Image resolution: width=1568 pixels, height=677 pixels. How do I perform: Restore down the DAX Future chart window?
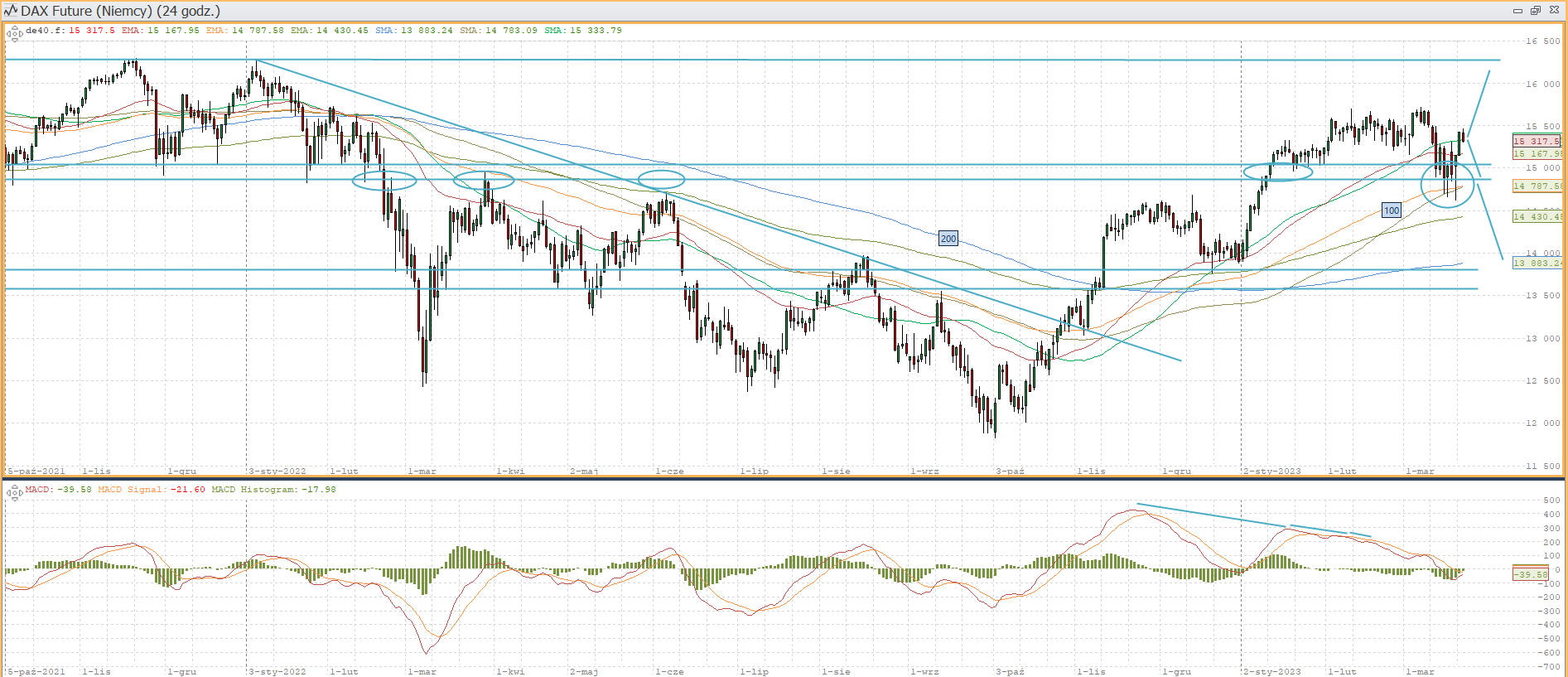pos(1535,11)
